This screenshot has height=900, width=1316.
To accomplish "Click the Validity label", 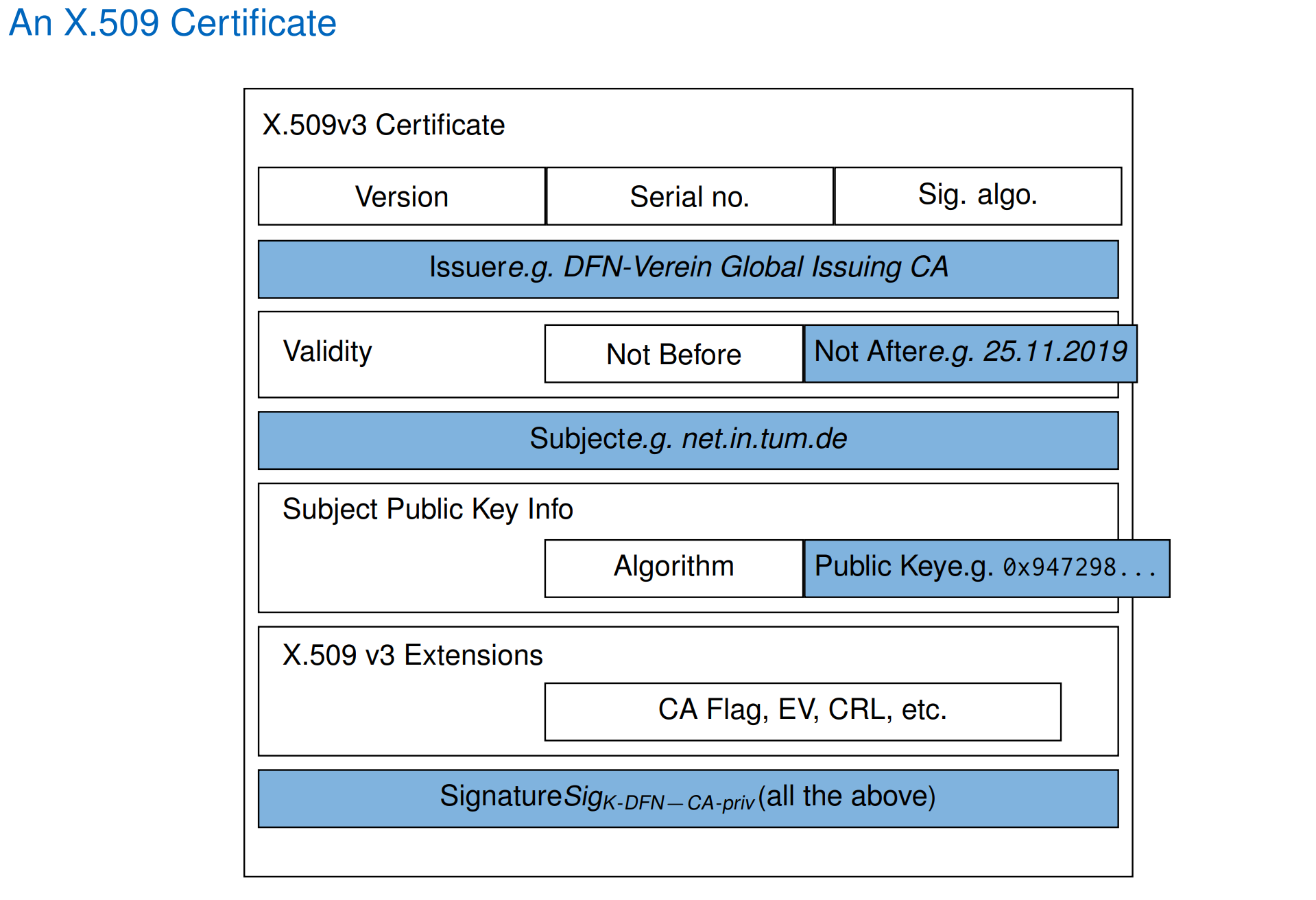I will tap(328, 351).
